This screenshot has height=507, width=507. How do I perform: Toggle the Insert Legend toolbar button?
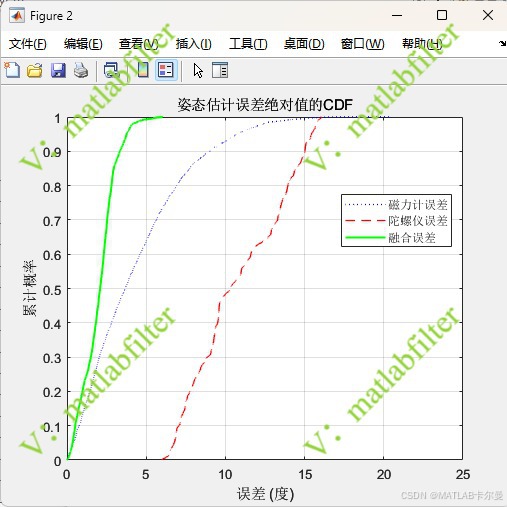pos(166,70)
